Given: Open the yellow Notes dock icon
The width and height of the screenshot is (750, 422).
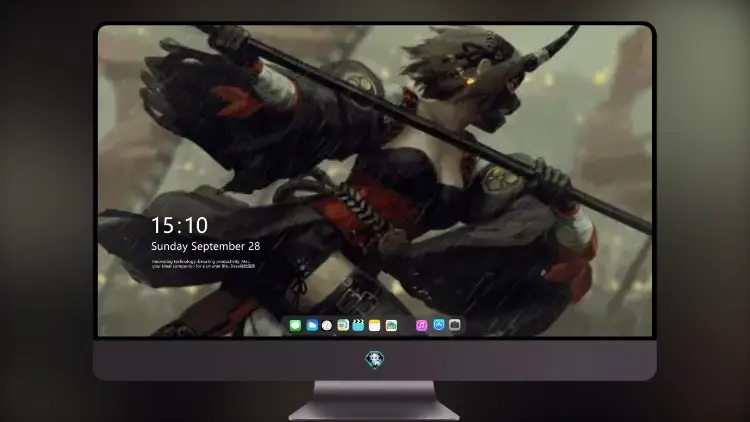Looking at the screenshot, I should pyautogui.click(x=375, y=326).
